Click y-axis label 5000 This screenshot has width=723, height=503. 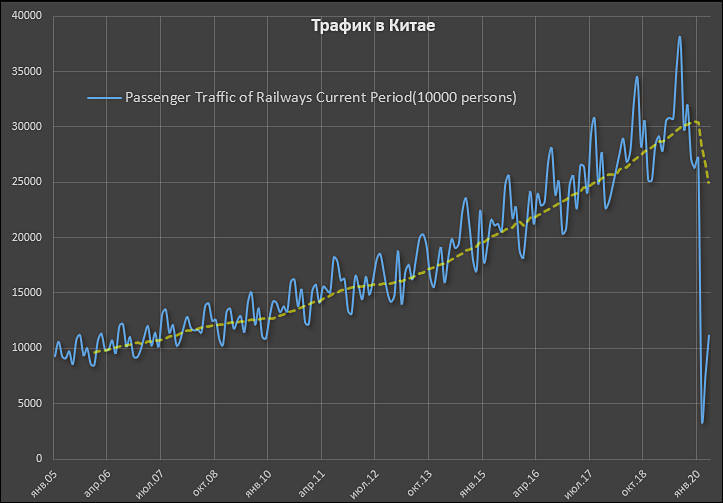click(x=29, y=403)
